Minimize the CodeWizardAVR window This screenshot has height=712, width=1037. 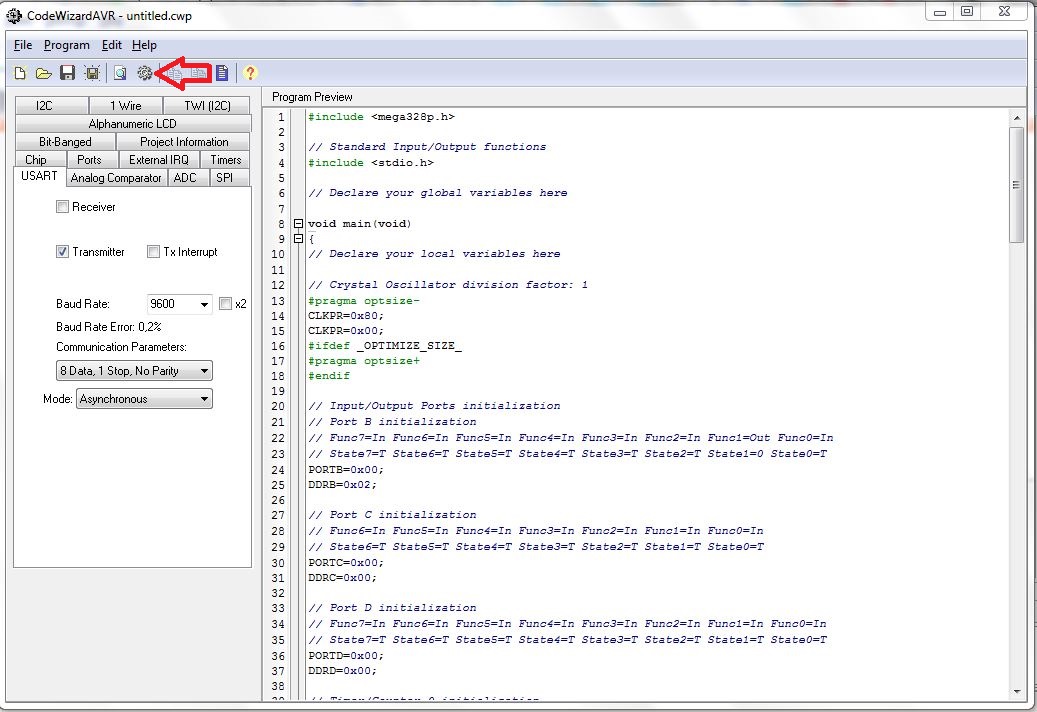tap(940, 11)
